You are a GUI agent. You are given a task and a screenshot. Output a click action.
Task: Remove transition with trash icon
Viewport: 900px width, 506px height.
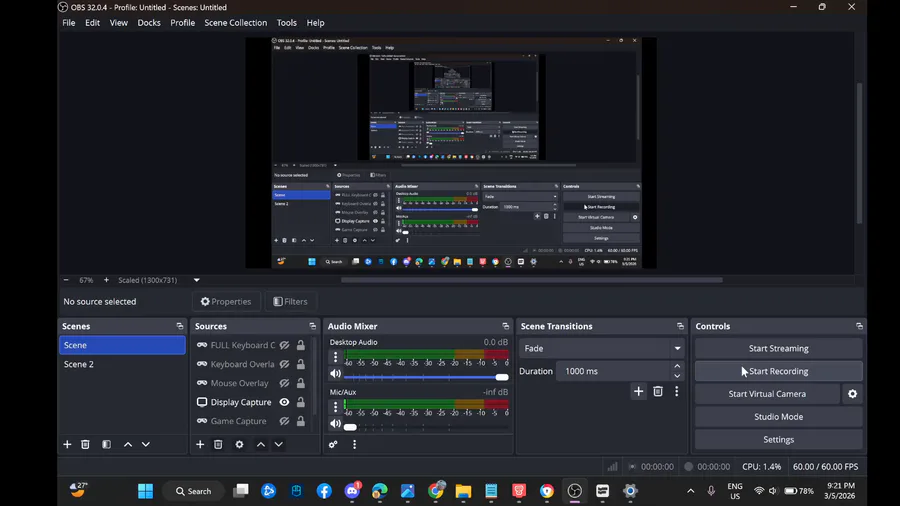(x=658, y=391)
